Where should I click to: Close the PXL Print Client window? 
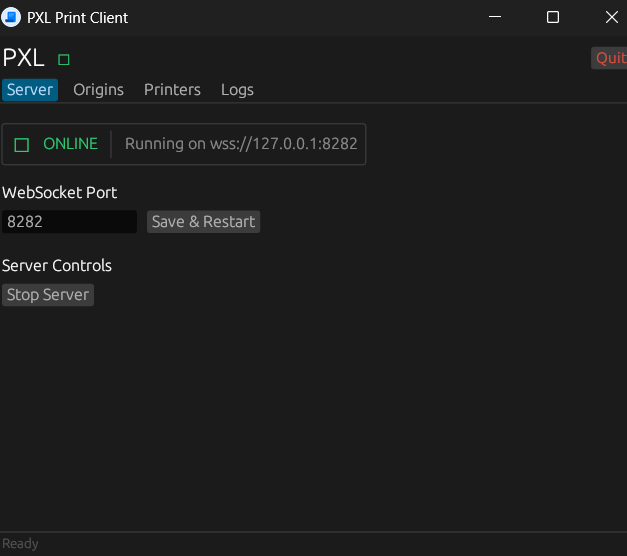pyautogui.click(x=612, y=17)
